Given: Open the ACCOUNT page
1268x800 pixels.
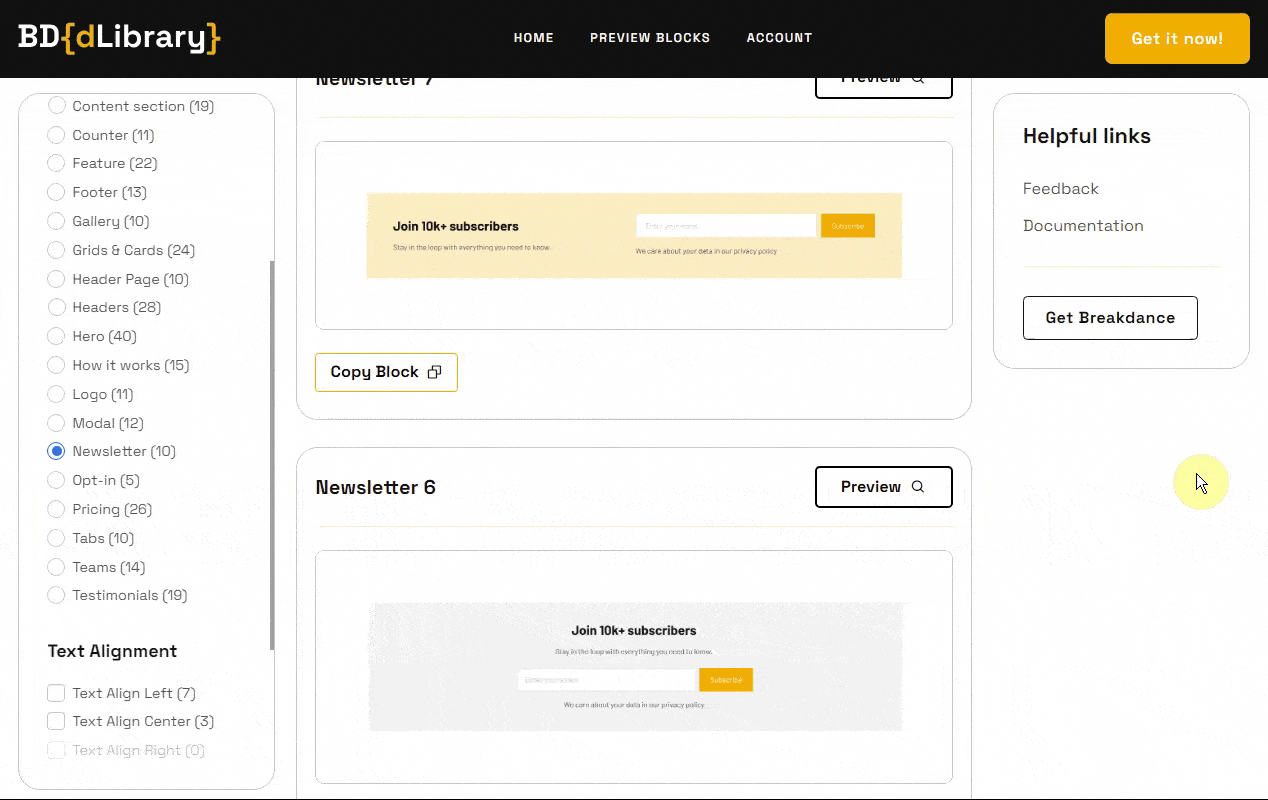Looking at the screenshot, I should pyautogui.click(x=779, y=38).
